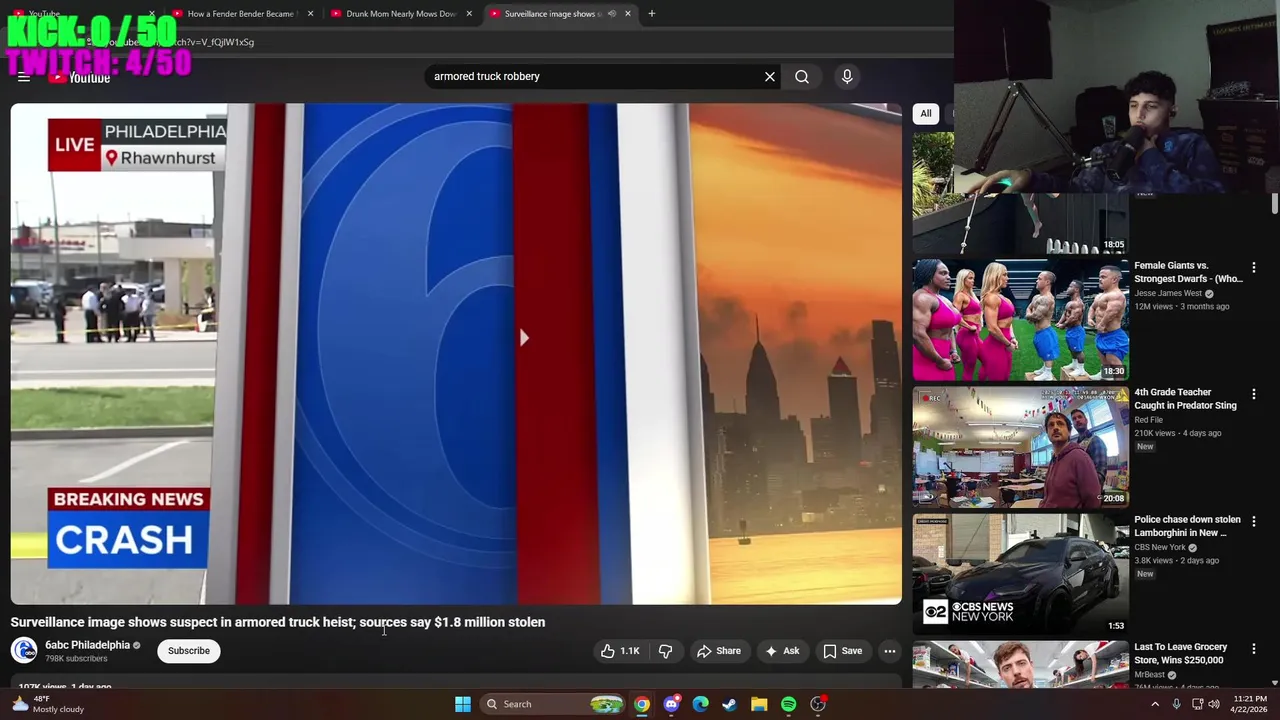Open options menu for Lamborghini chase video
Viewport: 1280px width, 720px height.
tap(1253, 521)
